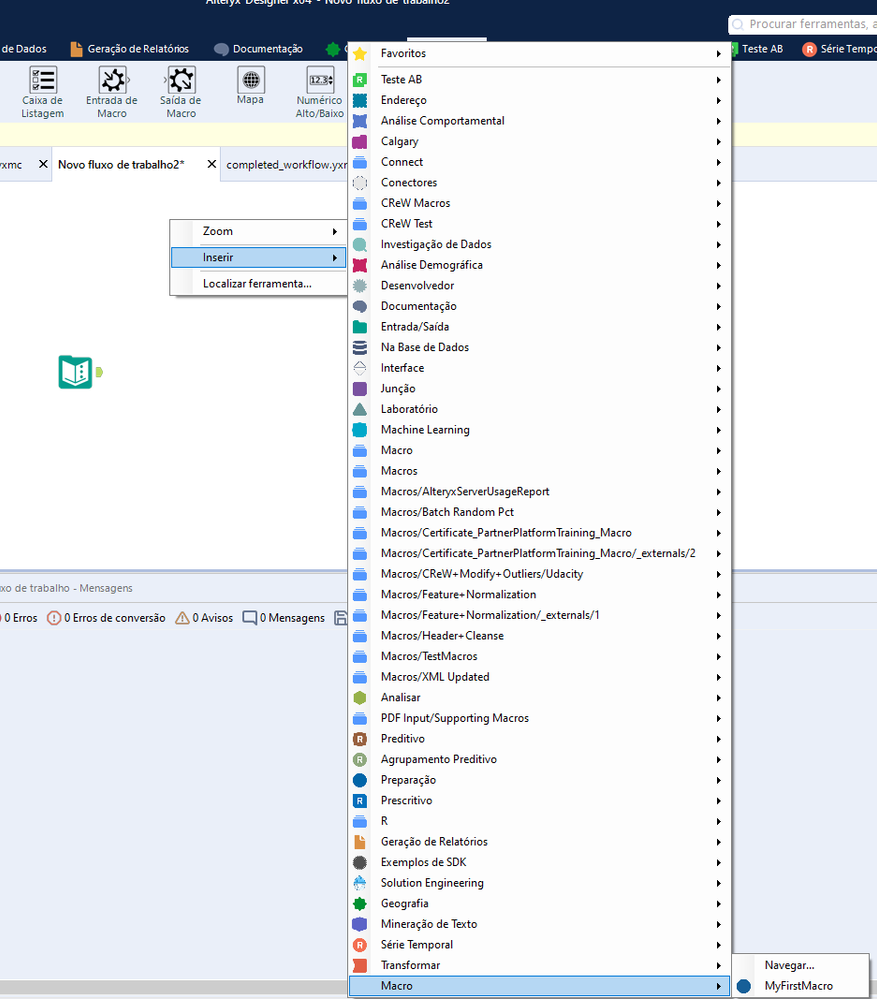Select the Caixa de Listagem tool
This screenshot has height=999, width=877.
(43, 92)
